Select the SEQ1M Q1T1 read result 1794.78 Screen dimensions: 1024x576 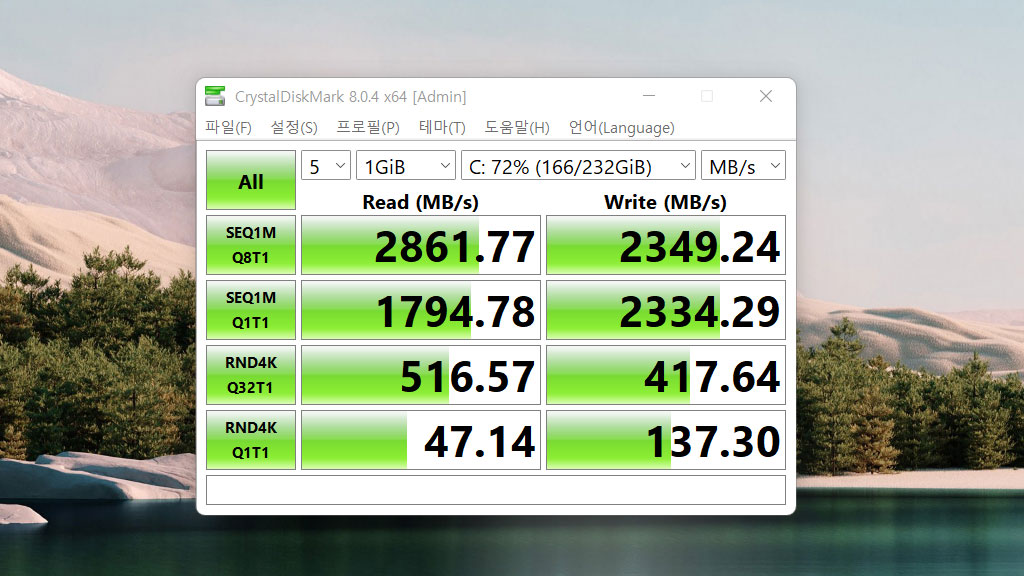tap(421, 310)
